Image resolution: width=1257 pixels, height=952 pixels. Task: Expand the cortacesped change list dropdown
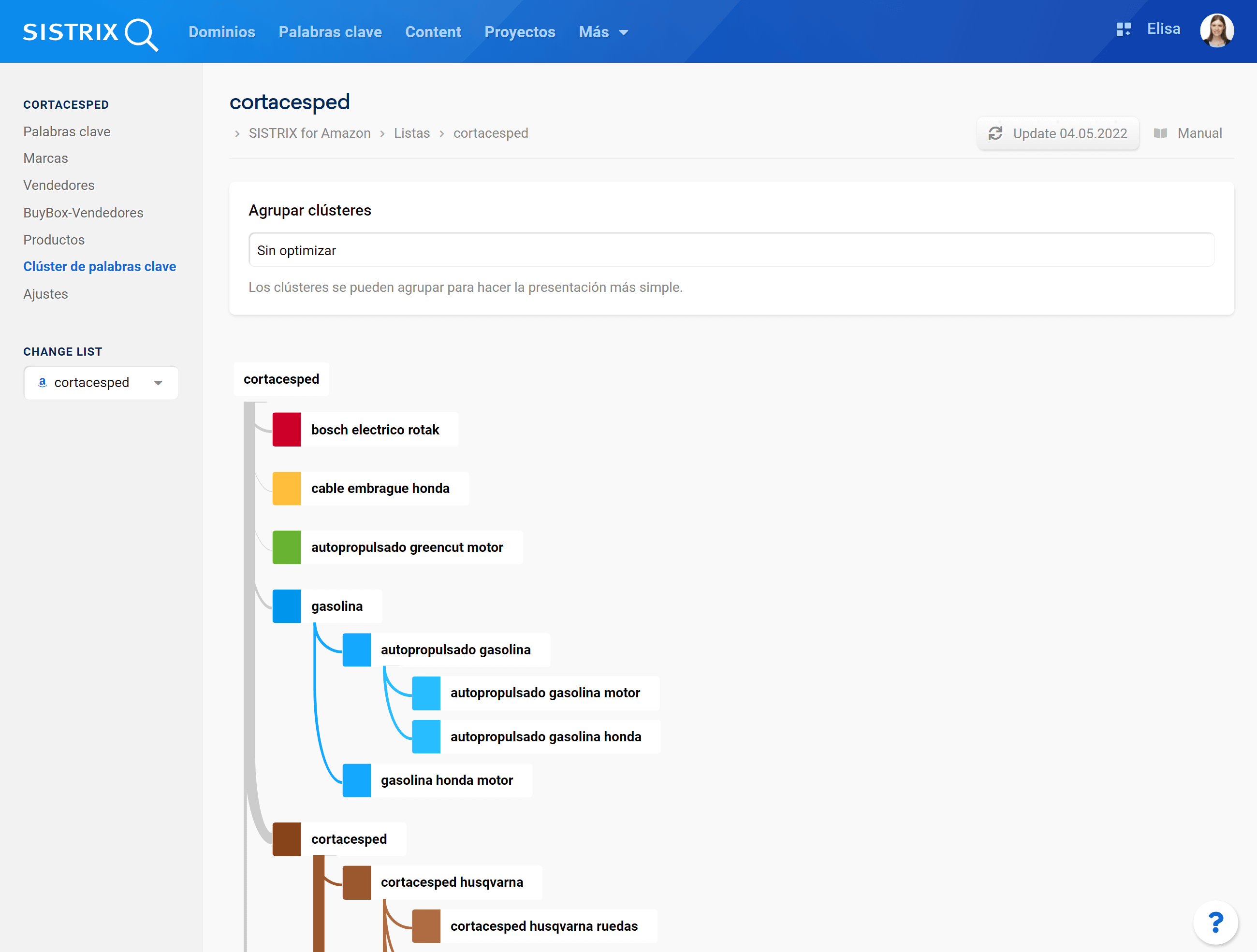pos(158,383)
